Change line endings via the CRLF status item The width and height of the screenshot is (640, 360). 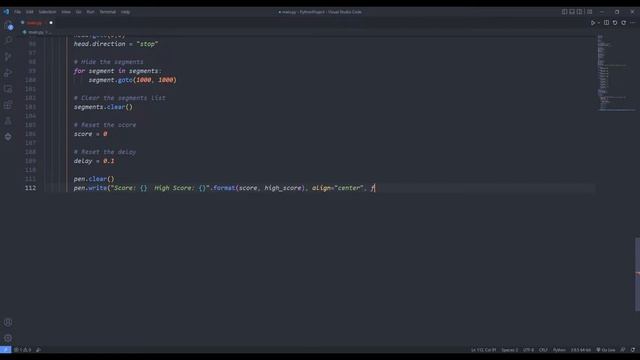pyautogui.click(x=543, y=350)
